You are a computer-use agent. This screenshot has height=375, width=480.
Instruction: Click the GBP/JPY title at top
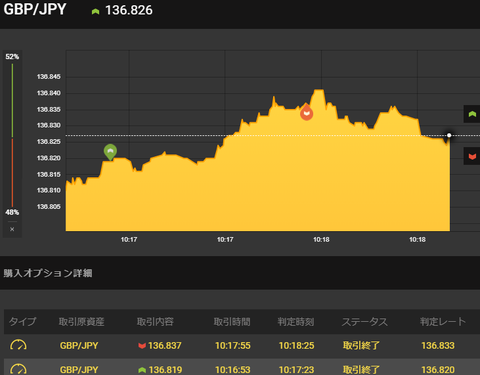pyautogui.click(x=35, y=9)
